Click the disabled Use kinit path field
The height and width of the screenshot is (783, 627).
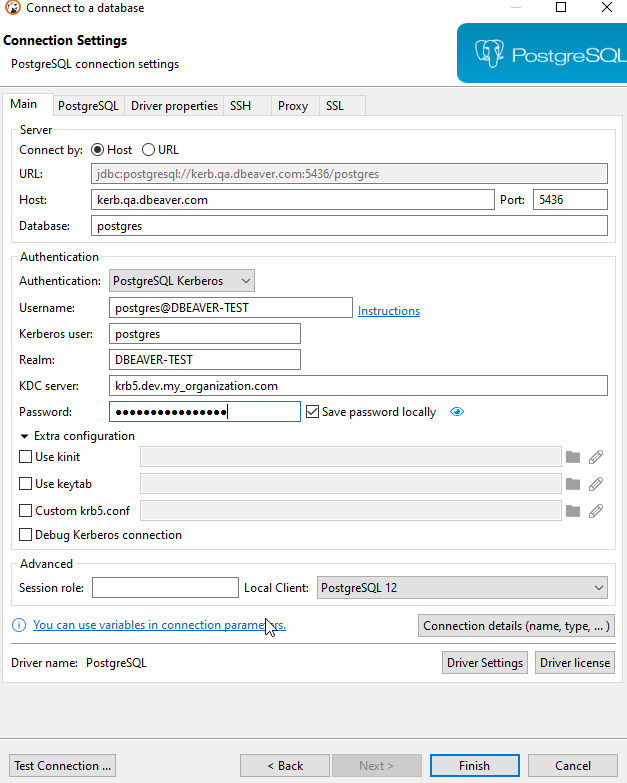point(351,456)
